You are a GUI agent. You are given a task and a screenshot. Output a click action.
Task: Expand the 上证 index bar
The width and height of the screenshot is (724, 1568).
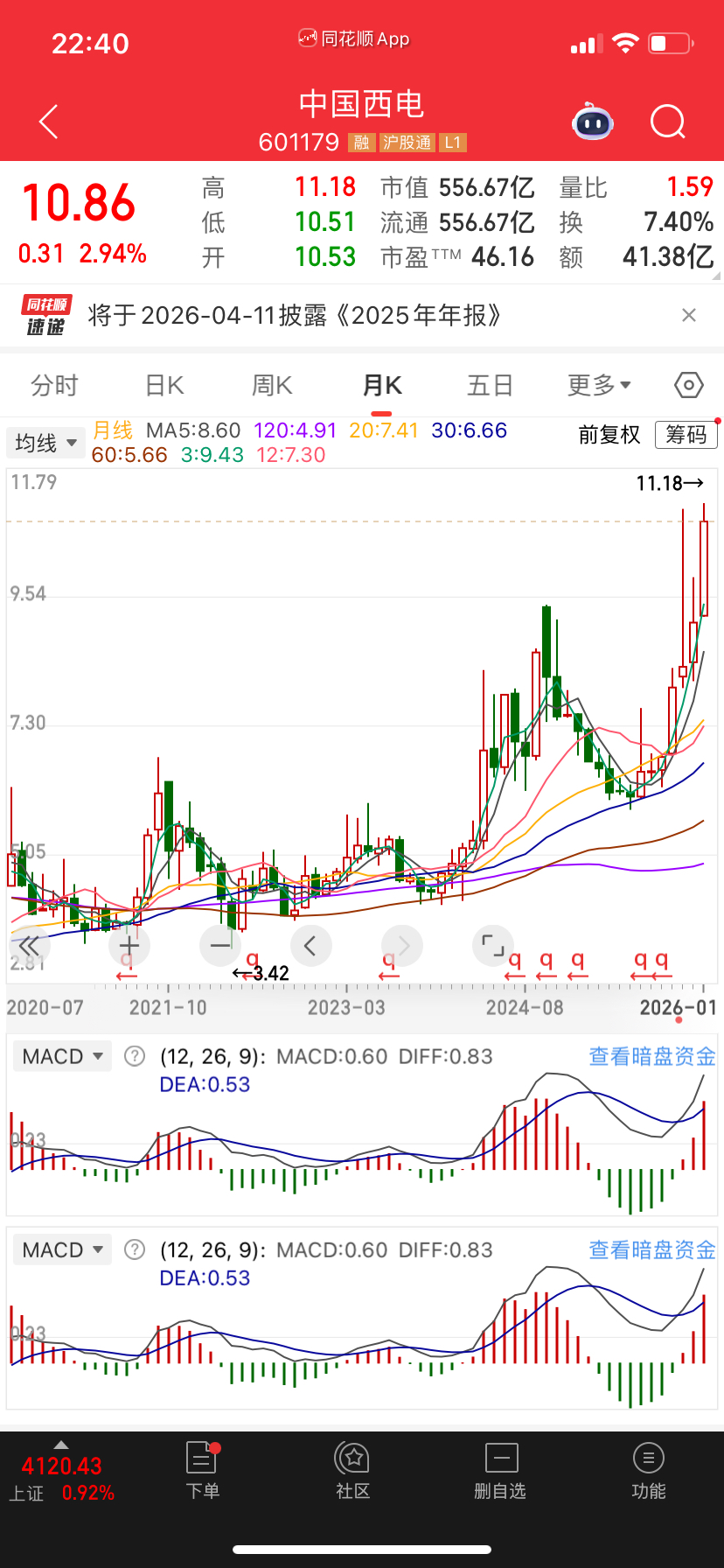[x=61, y=1472]
